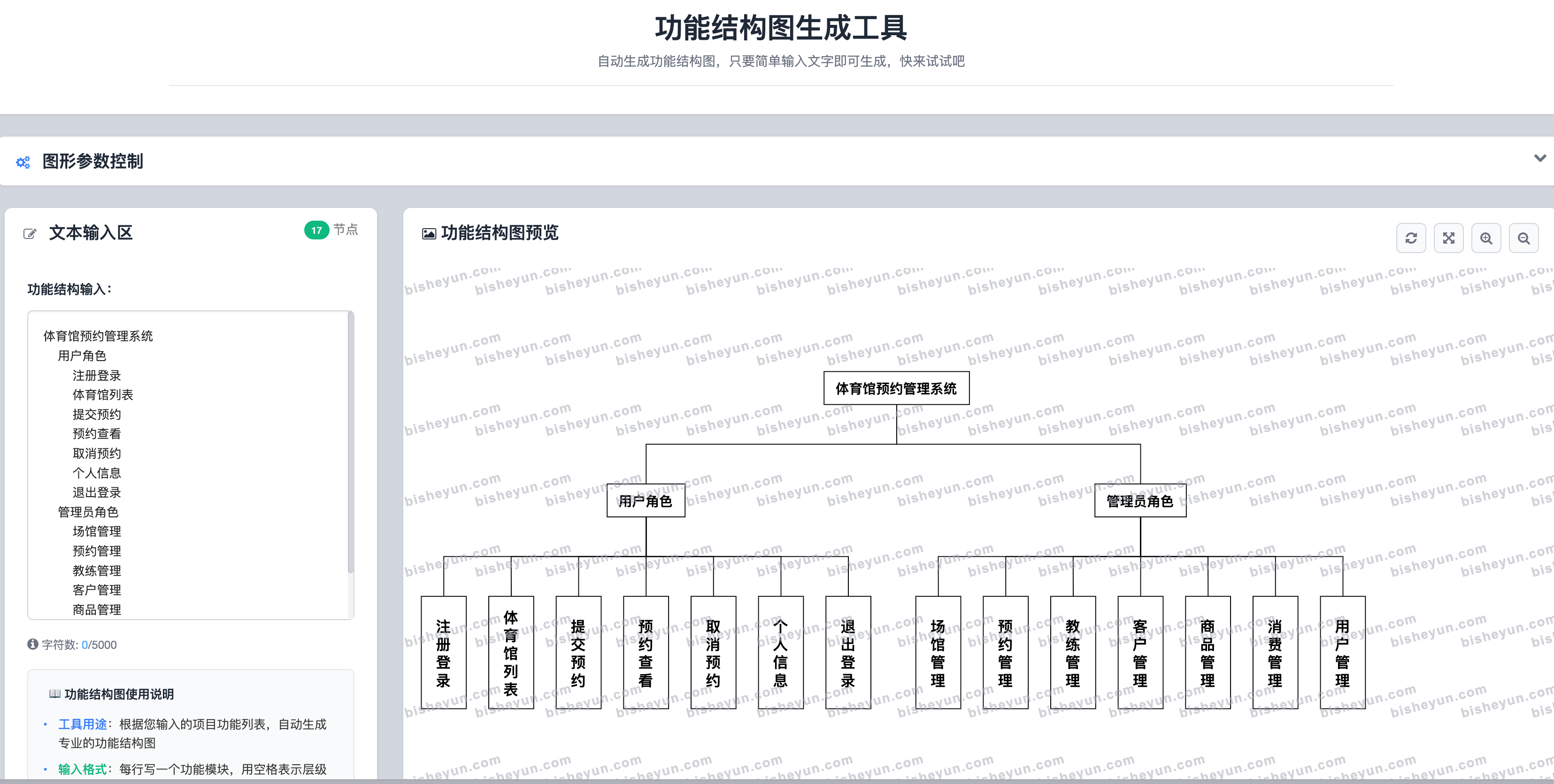This screenshot has height=784, width=1554.
Task: Click the 输入格式 help text label
Action: (82, 769)
